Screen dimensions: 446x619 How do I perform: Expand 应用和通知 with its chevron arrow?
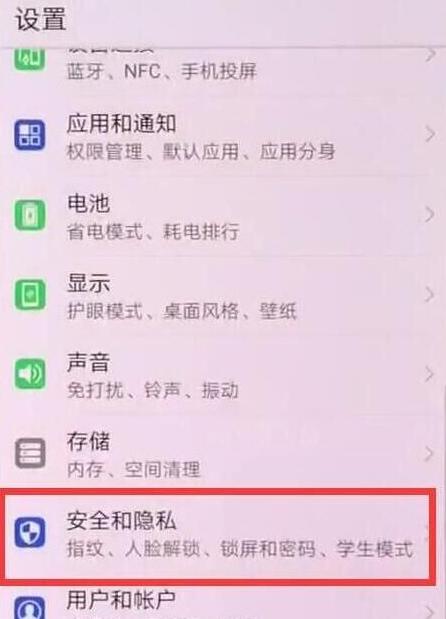pyautogui.click(x=429, y=135)
